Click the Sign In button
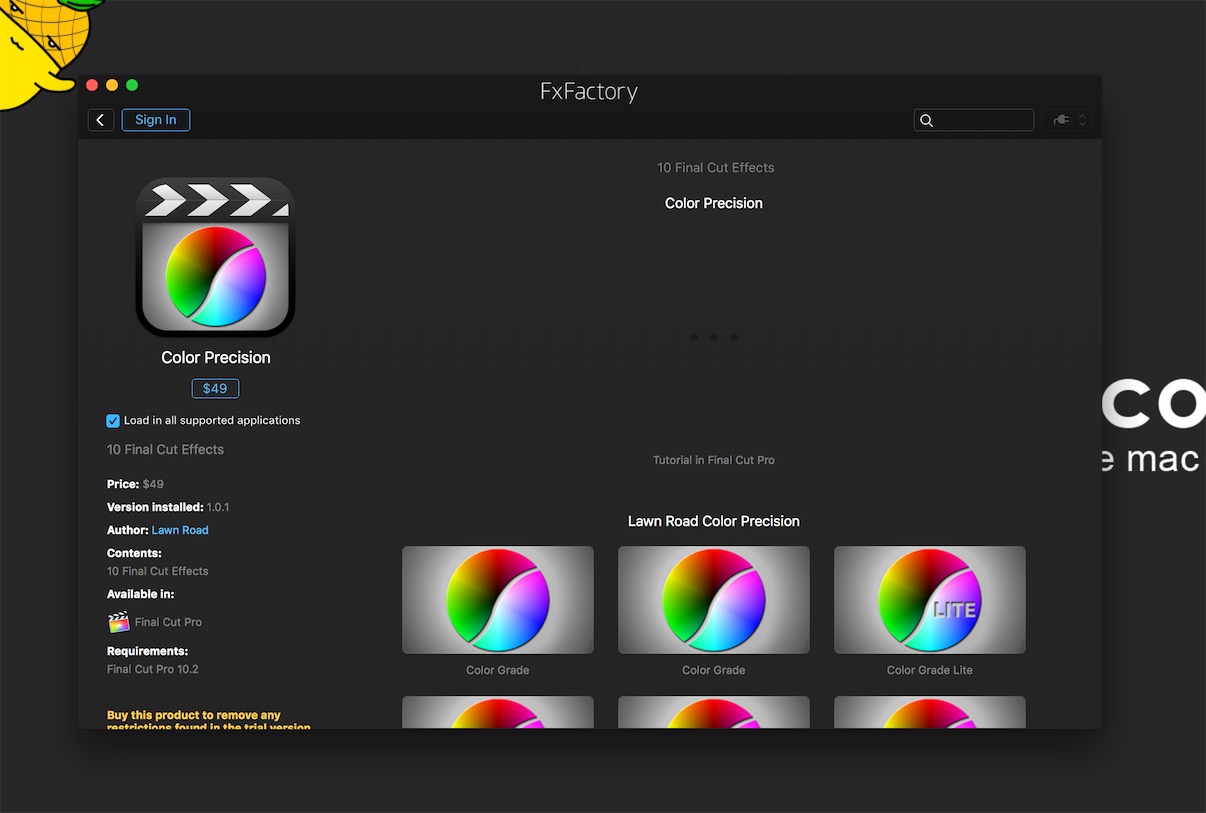The width and height of the screenshot is (1206, 813). point(156,120)
